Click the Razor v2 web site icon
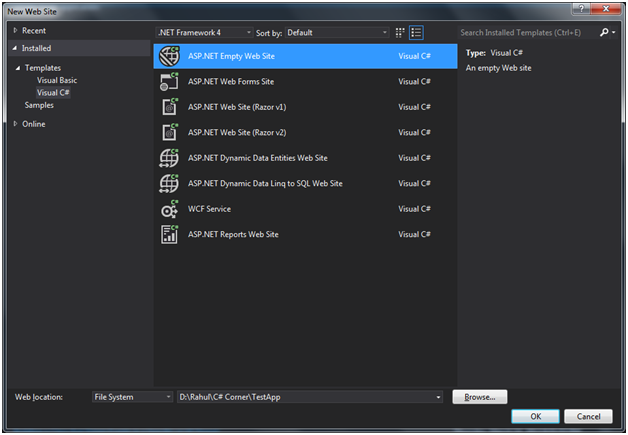Viewport: 628px width, 435px height. coord(169,133)
